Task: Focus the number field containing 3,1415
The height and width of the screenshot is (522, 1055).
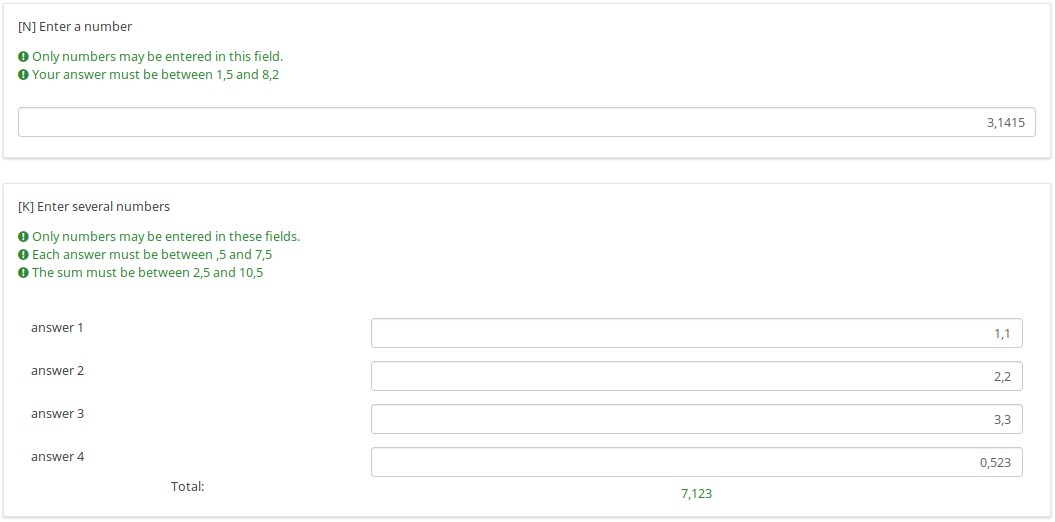Action: click(x=526, y=122)
